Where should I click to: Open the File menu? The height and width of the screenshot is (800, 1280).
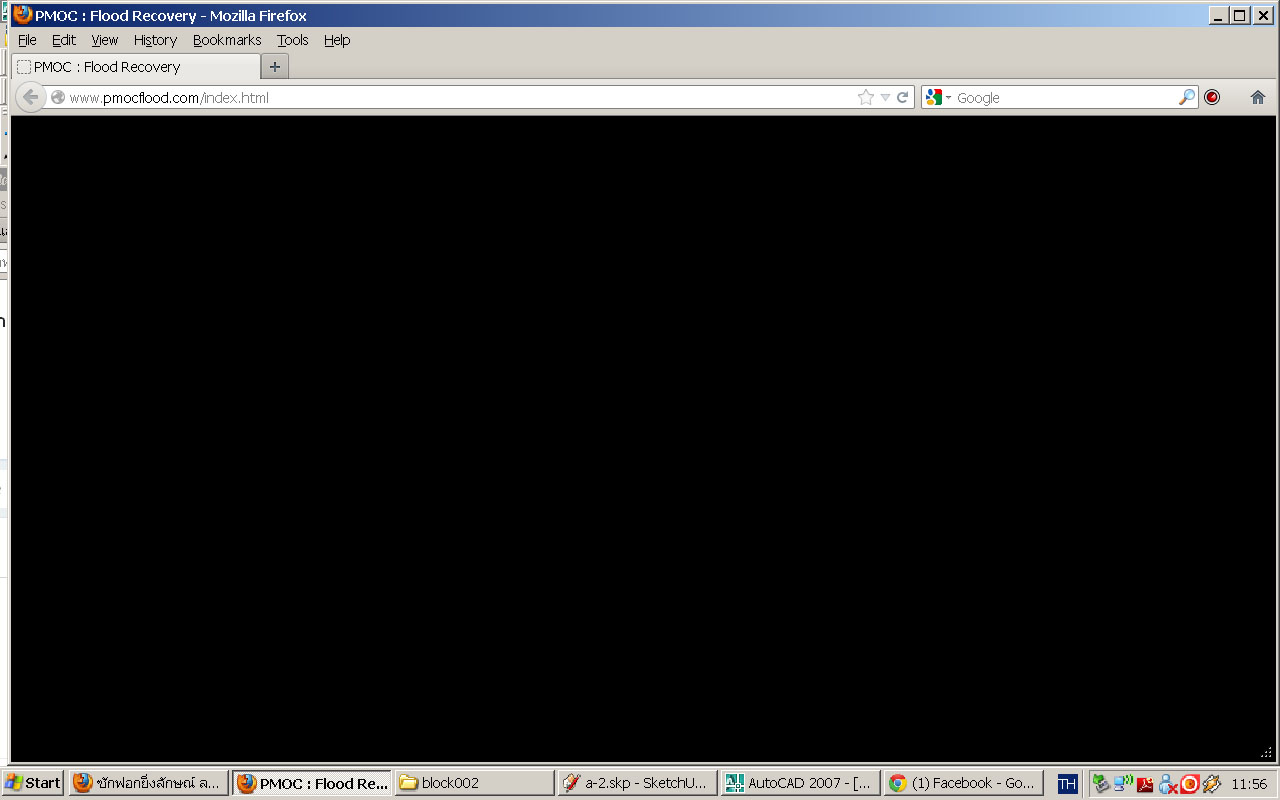coord(27,40)
